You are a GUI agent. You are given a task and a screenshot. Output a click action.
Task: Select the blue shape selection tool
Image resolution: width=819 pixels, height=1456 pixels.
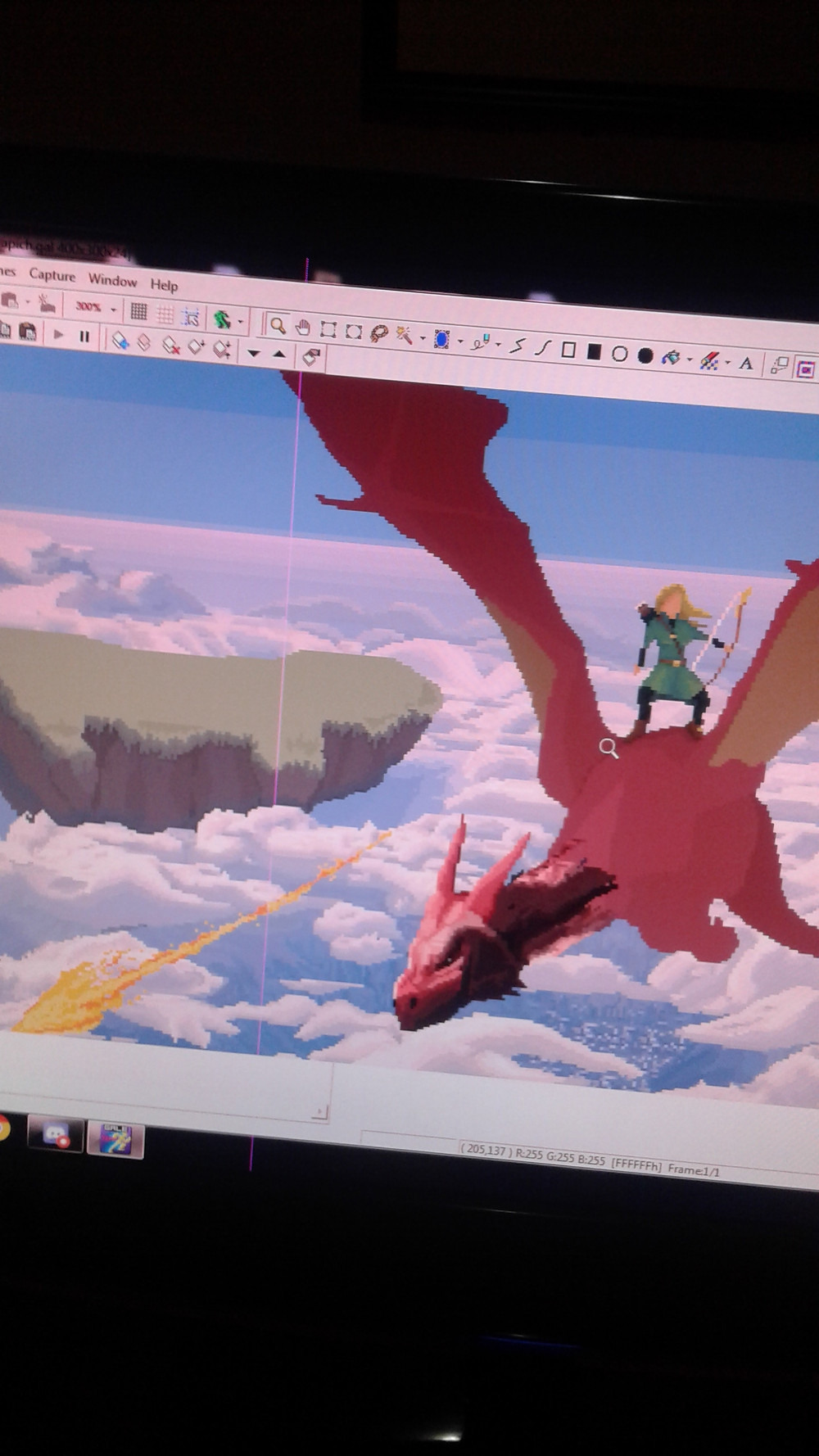442,339
